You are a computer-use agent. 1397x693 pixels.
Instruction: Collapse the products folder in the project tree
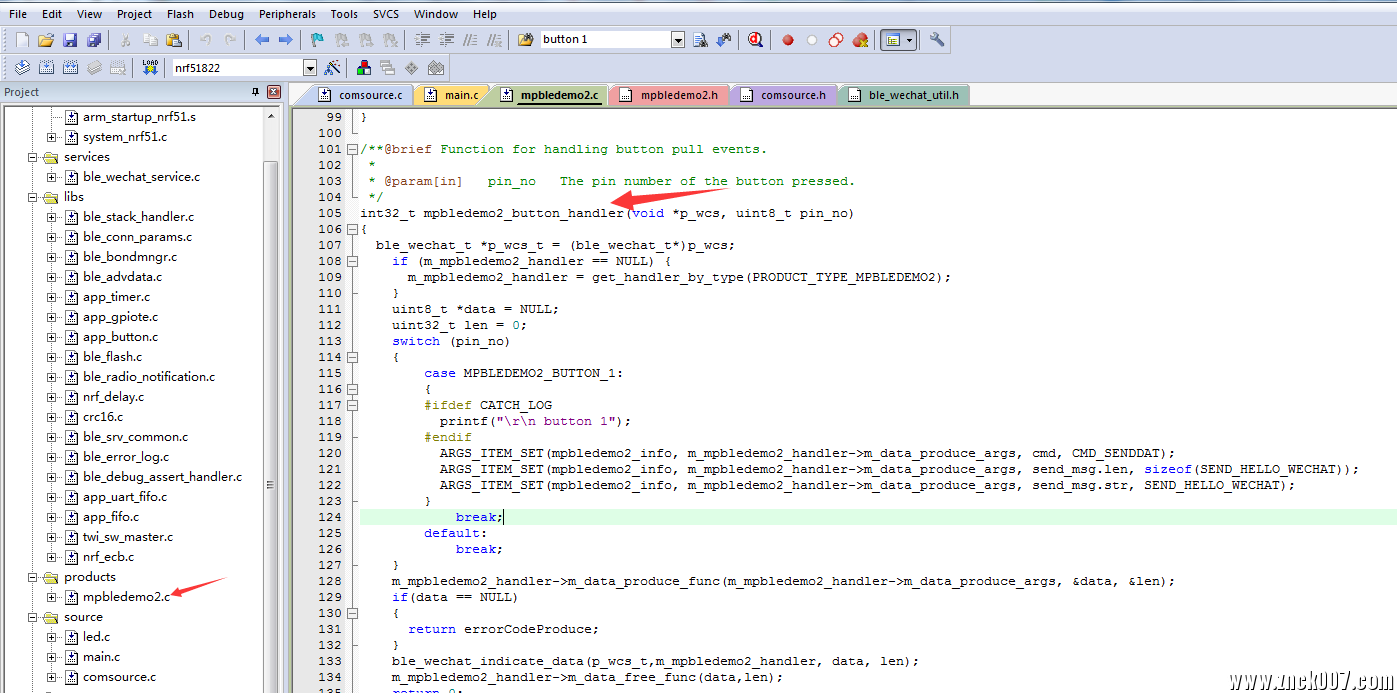click(x=33, y=577)
